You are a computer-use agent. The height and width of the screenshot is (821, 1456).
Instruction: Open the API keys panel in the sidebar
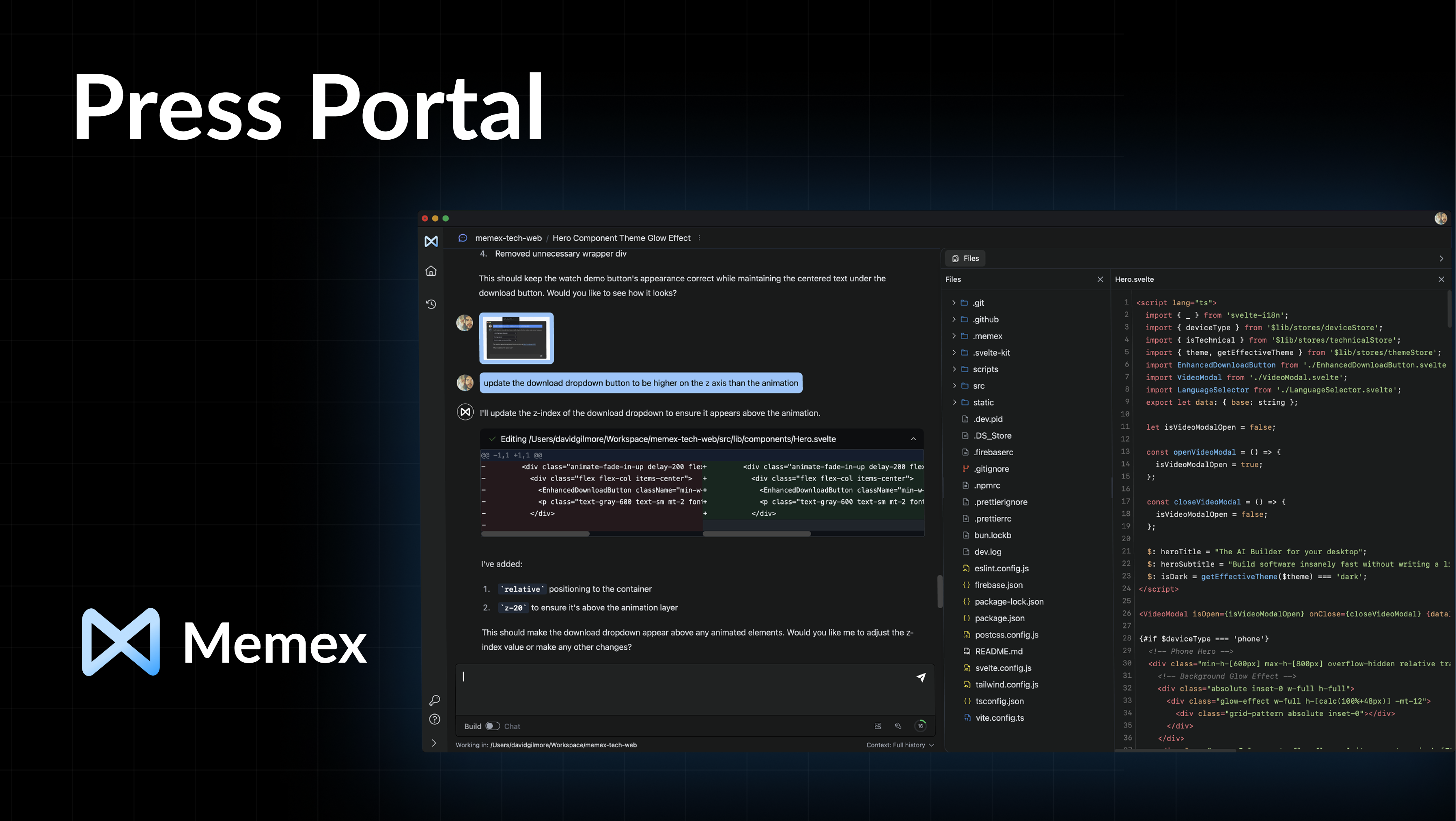tap(434, 700)
